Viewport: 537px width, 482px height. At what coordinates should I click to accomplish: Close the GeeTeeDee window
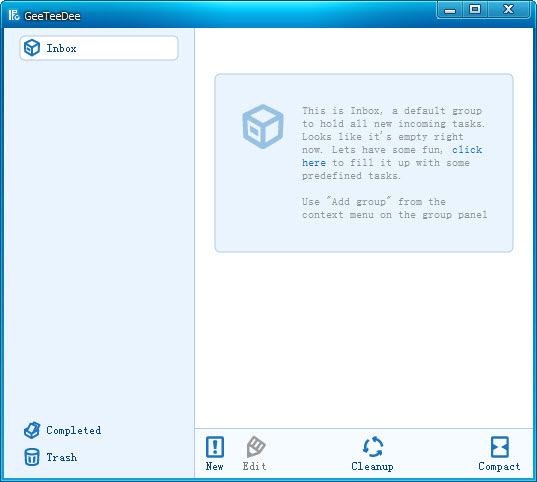pyautogui.click(x=508, y=10)
